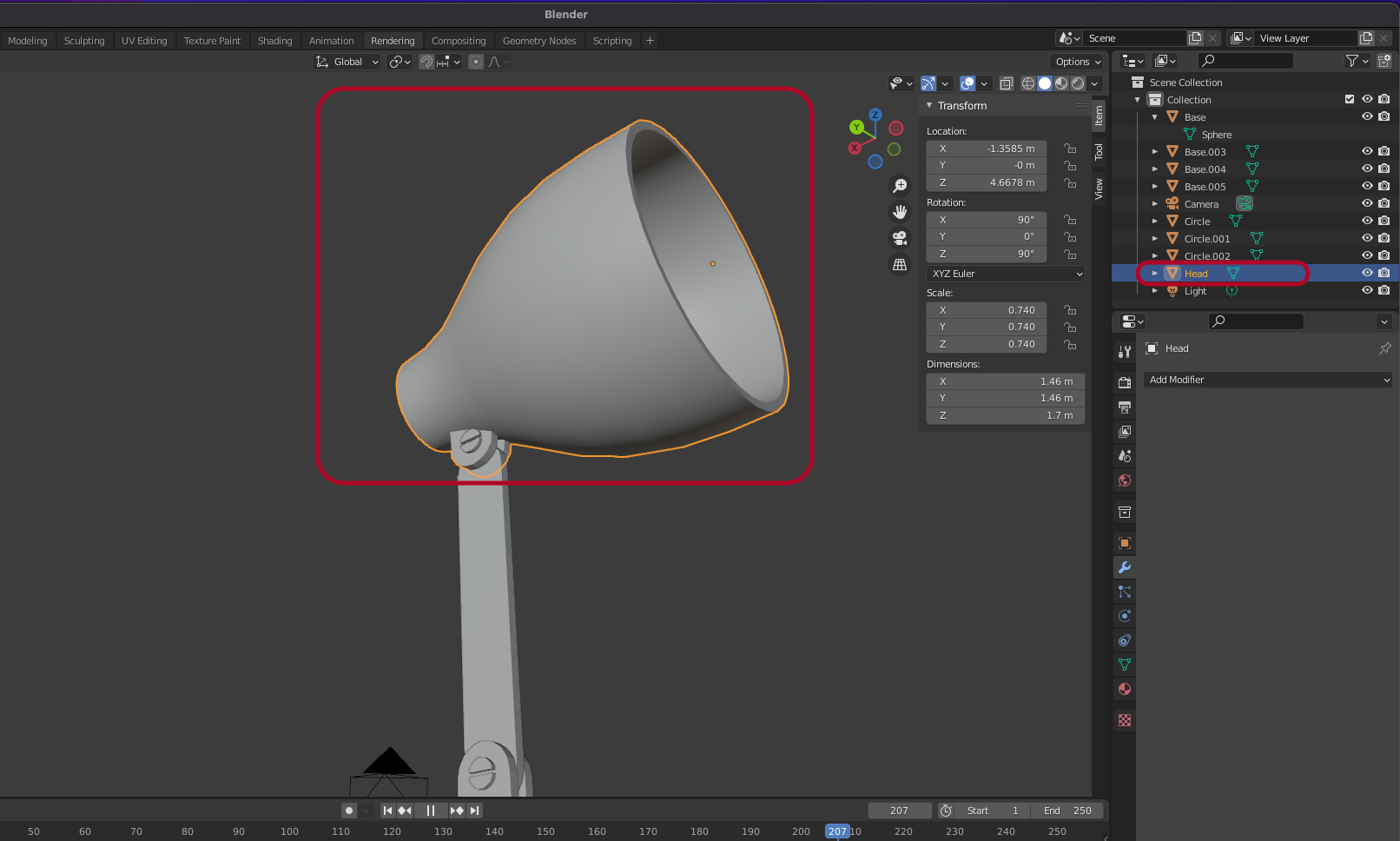
Task: Switch to the Geometry Nodes workspace tab
Action: tap(539, 41)
